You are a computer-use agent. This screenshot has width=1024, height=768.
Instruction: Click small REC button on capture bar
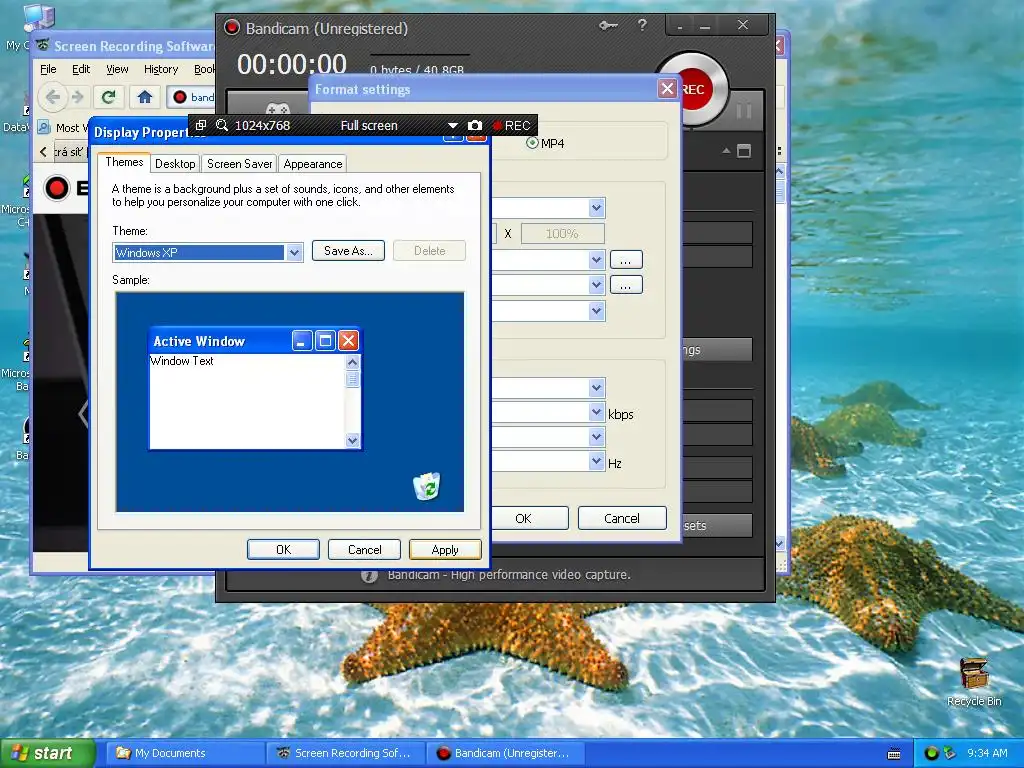tap(511, 125)
